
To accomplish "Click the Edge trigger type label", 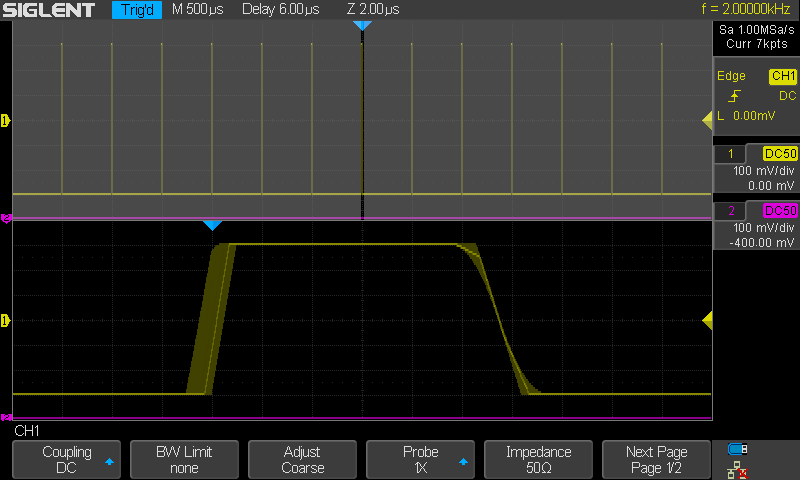I will [731, 76].
